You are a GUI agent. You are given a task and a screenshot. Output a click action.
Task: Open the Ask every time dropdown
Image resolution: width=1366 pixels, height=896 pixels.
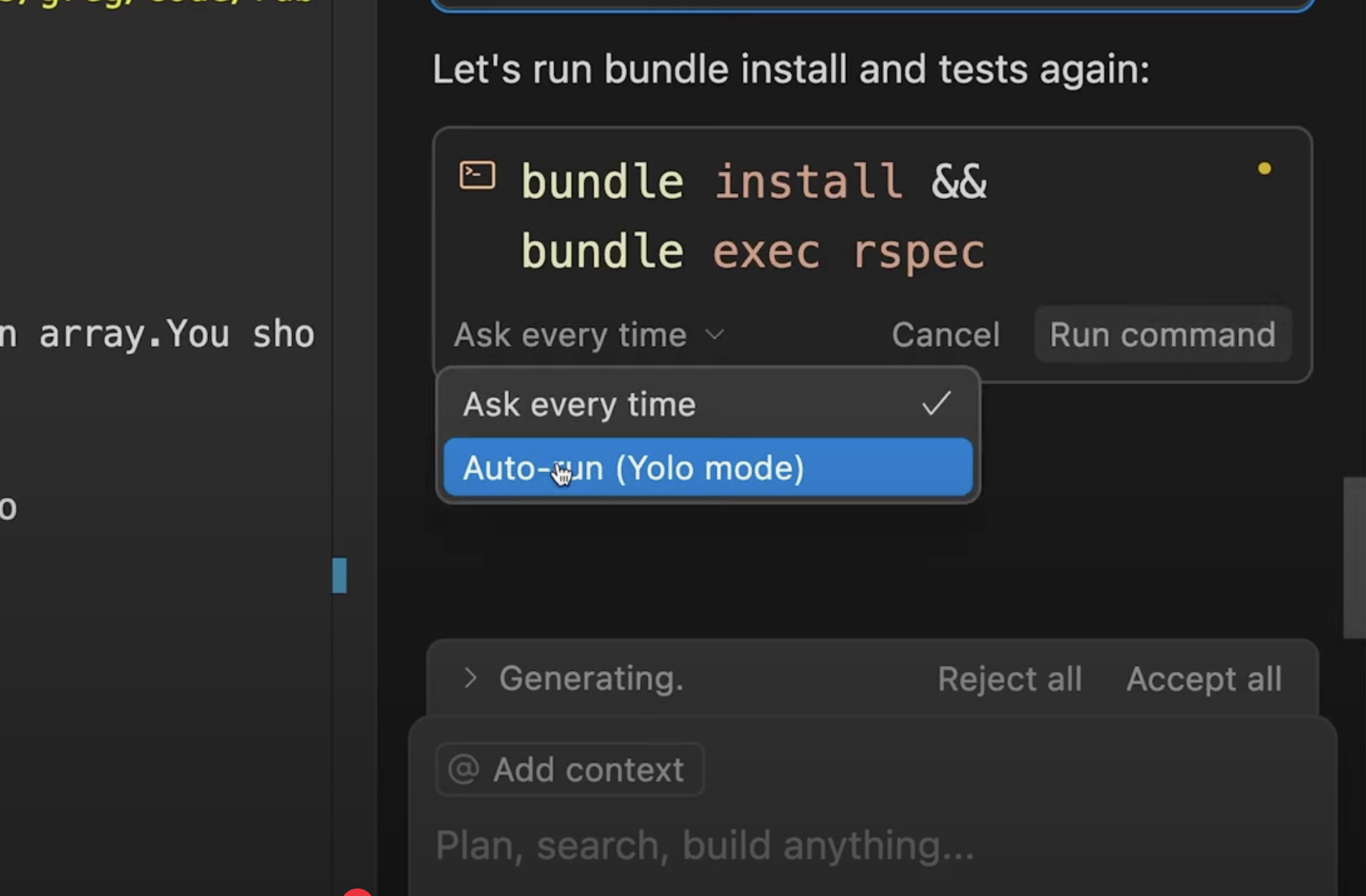pyautogui.click(x=589, y=335)
